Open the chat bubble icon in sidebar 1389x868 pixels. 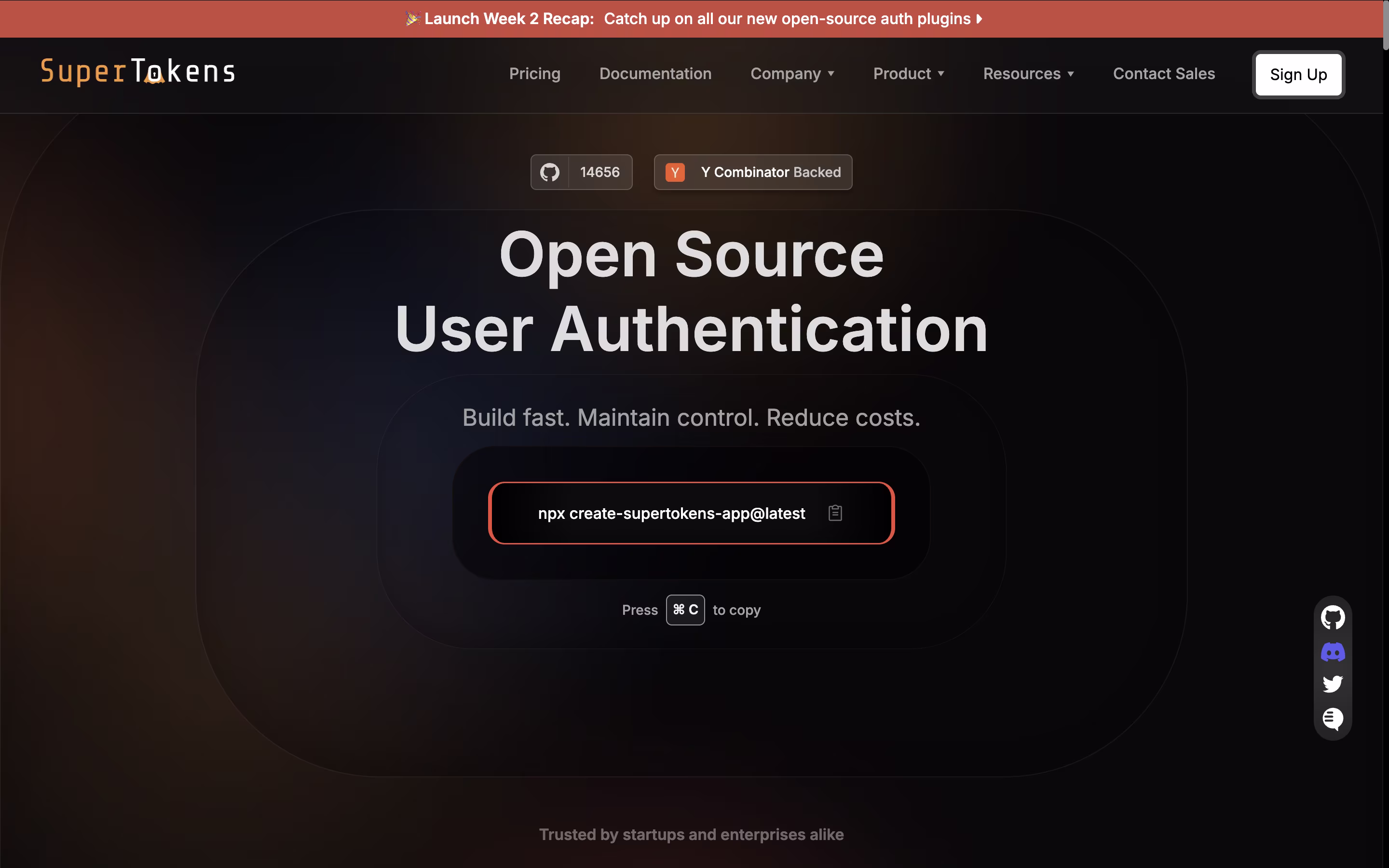[1332, 719]
